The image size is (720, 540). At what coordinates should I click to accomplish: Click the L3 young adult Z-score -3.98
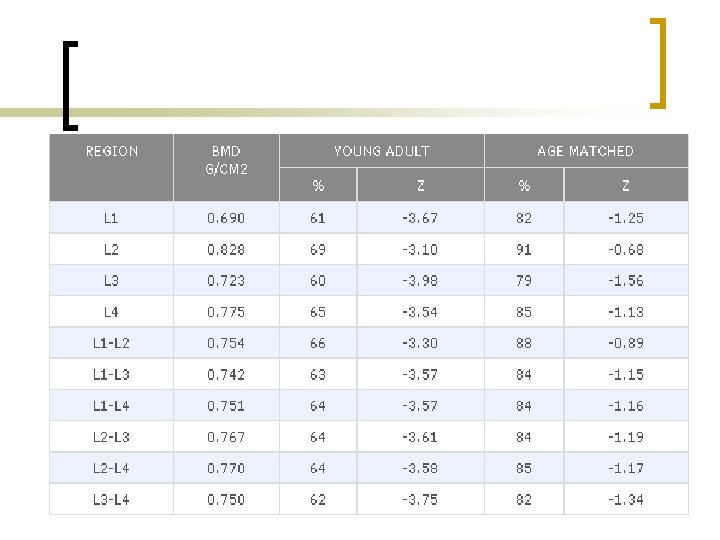coord(420,280)
